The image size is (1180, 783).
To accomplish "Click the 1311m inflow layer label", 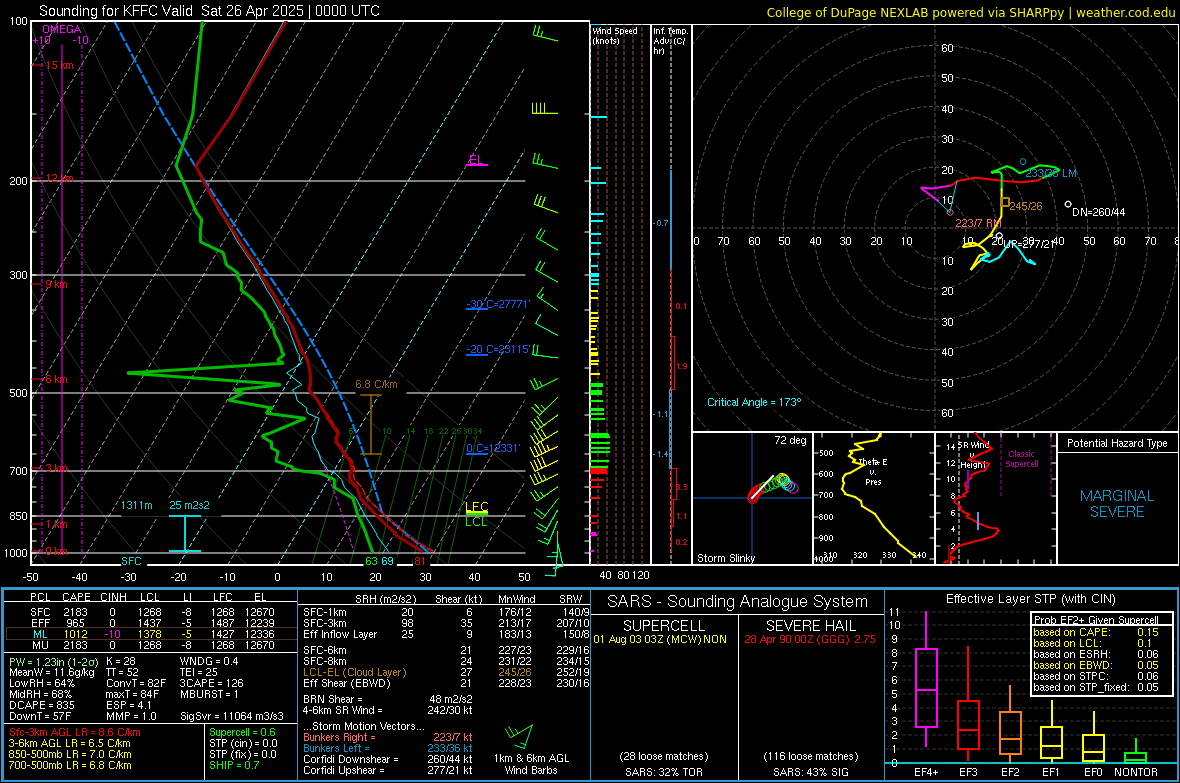I will [136, 505].
